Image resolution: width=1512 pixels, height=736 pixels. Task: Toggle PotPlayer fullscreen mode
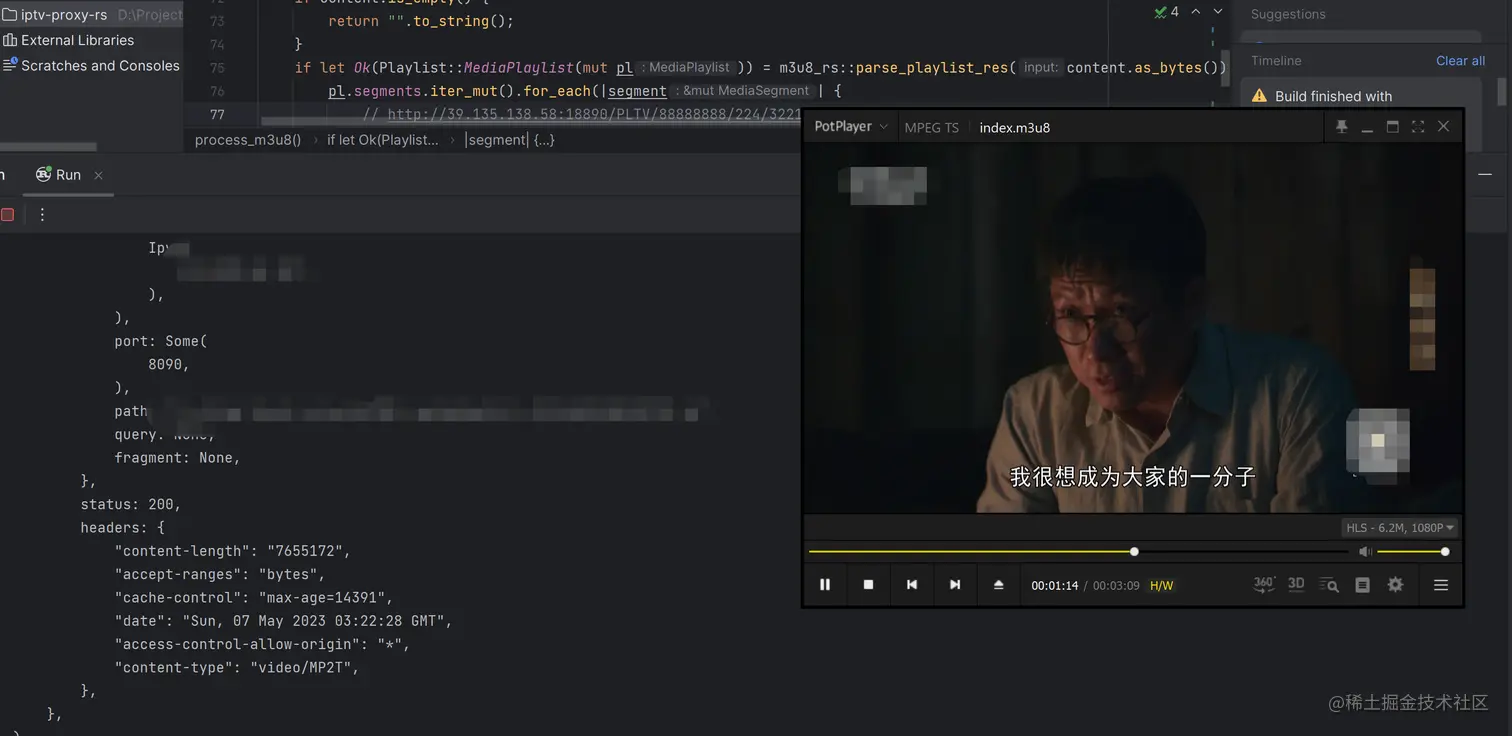(1418, 127)
